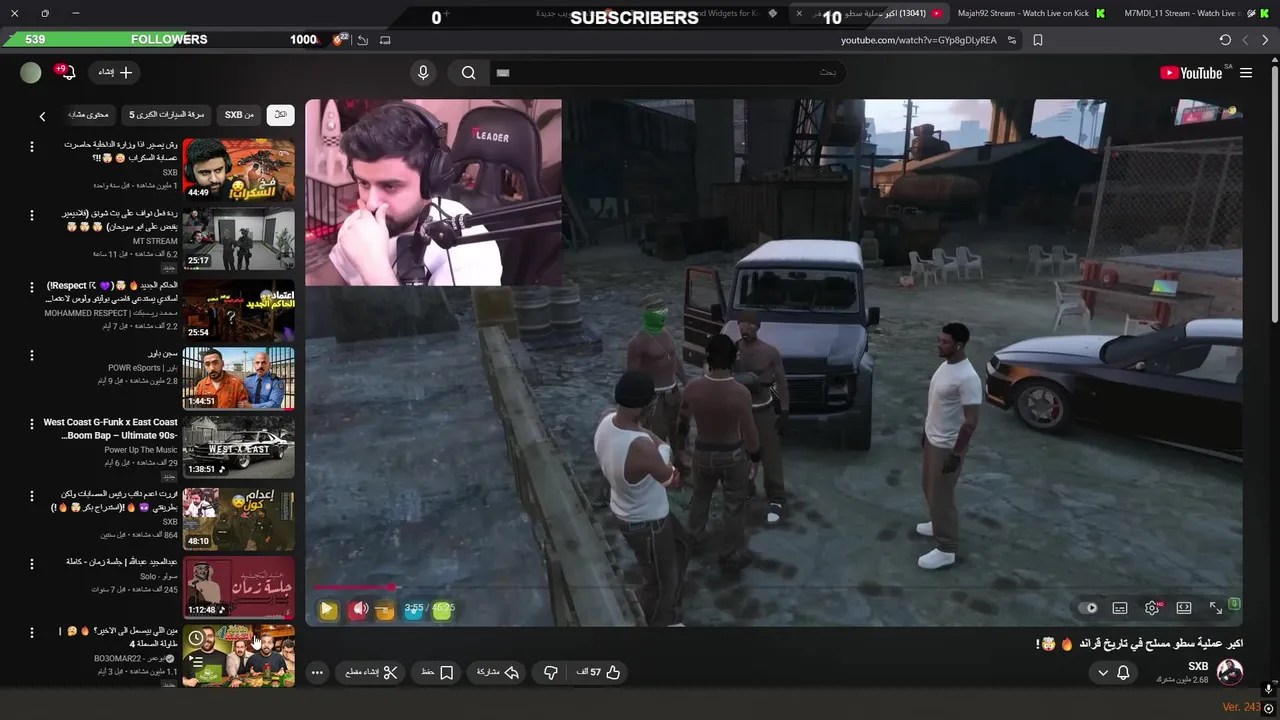Open SXB channel avatar below video
Viewport: 1280px width, 720px height.
click(x=1230, y=672)
